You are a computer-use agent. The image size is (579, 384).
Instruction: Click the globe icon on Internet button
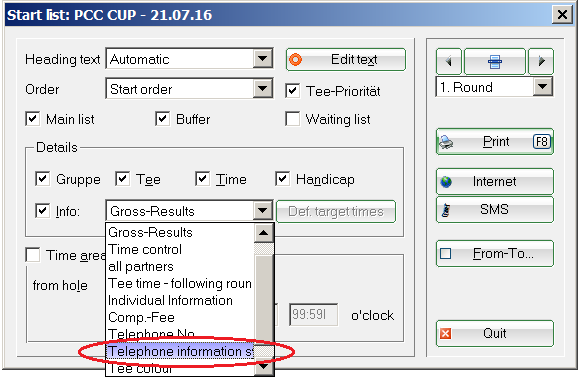pos(446,181)
